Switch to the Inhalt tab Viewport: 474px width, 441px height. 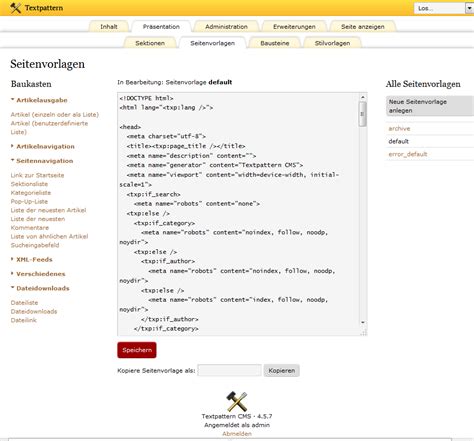tap(109, 27)
